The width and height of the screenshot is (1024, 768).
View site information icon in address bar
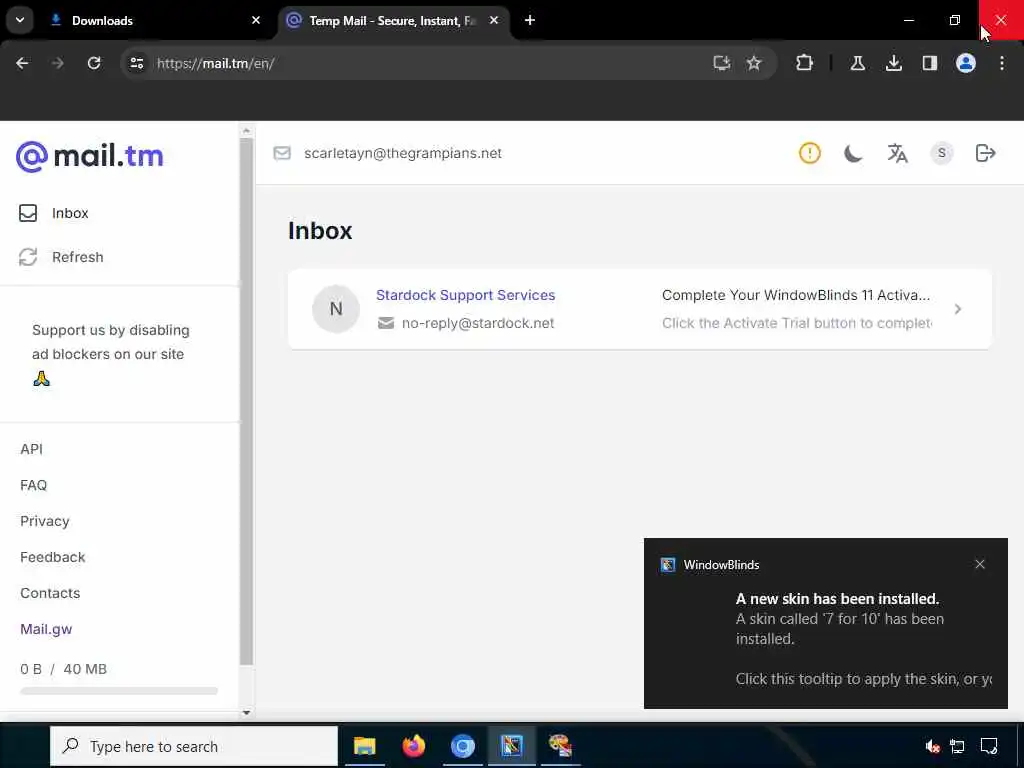(x=136, y=63)
